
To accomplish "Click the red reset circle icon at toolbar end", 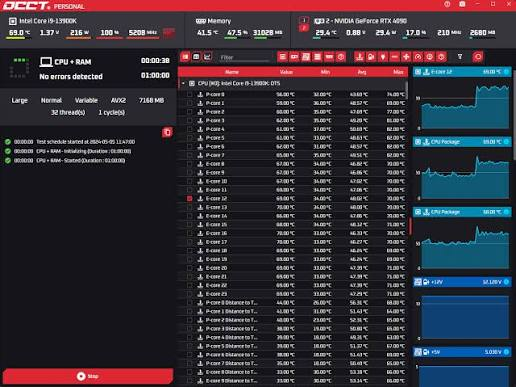I will click(x=478, y=57).
